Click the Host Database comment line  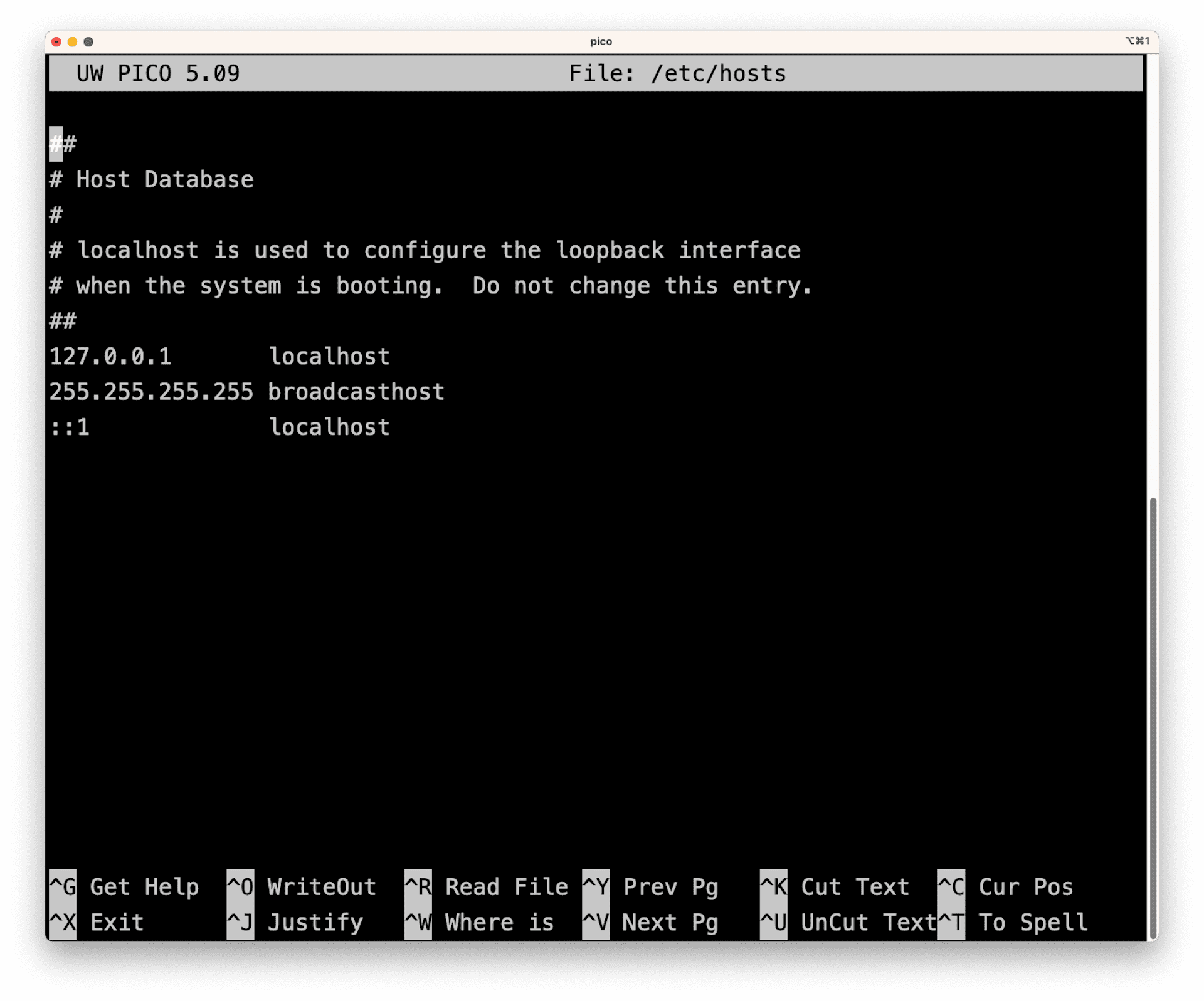point(151,180)
